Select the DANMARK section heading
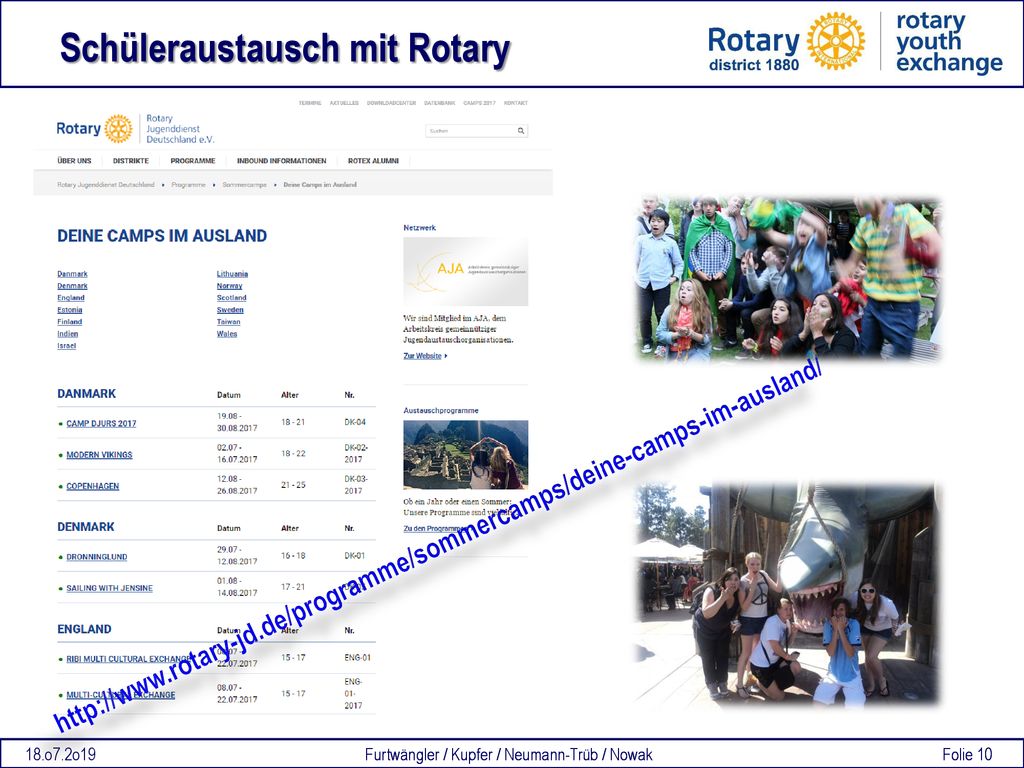 click(x=86, y=394)
